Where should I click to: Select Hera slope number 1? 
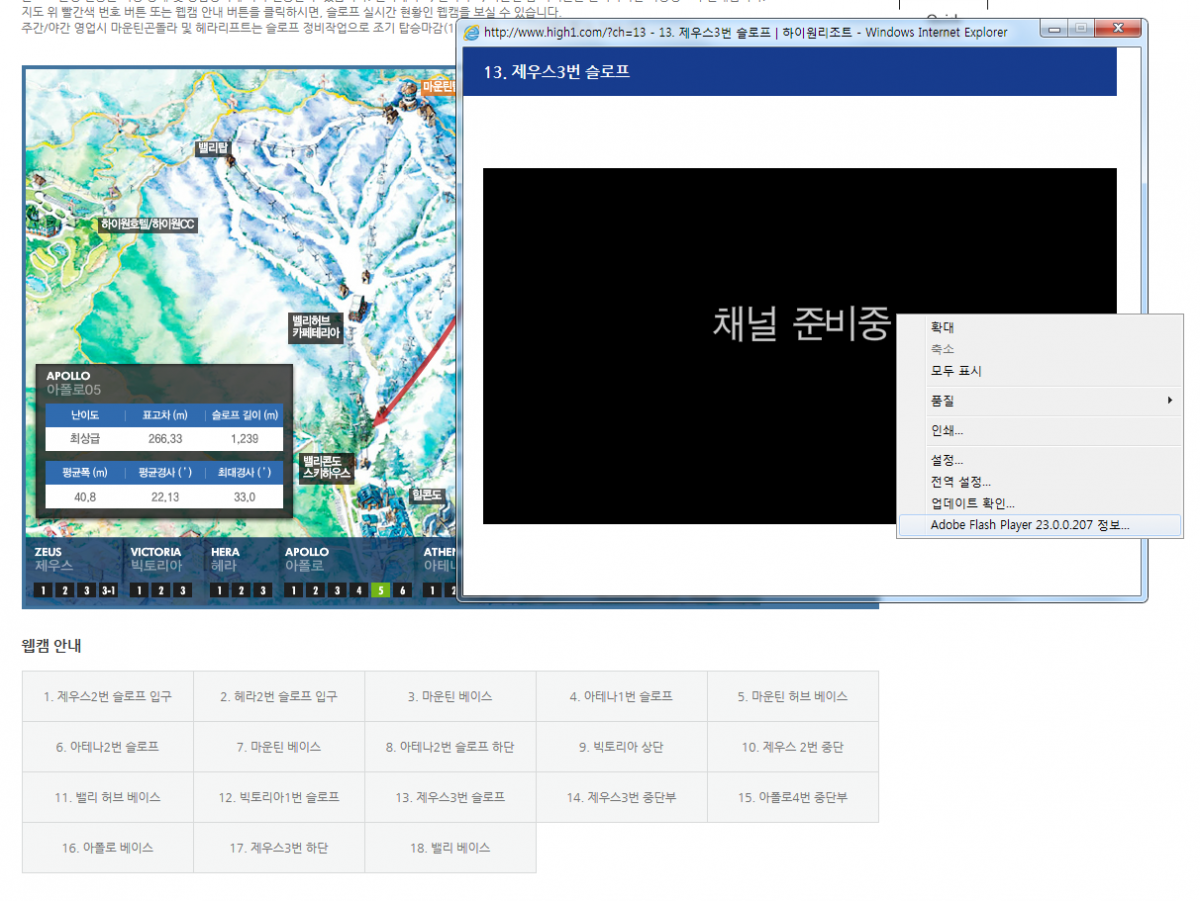tap(219, 590)
